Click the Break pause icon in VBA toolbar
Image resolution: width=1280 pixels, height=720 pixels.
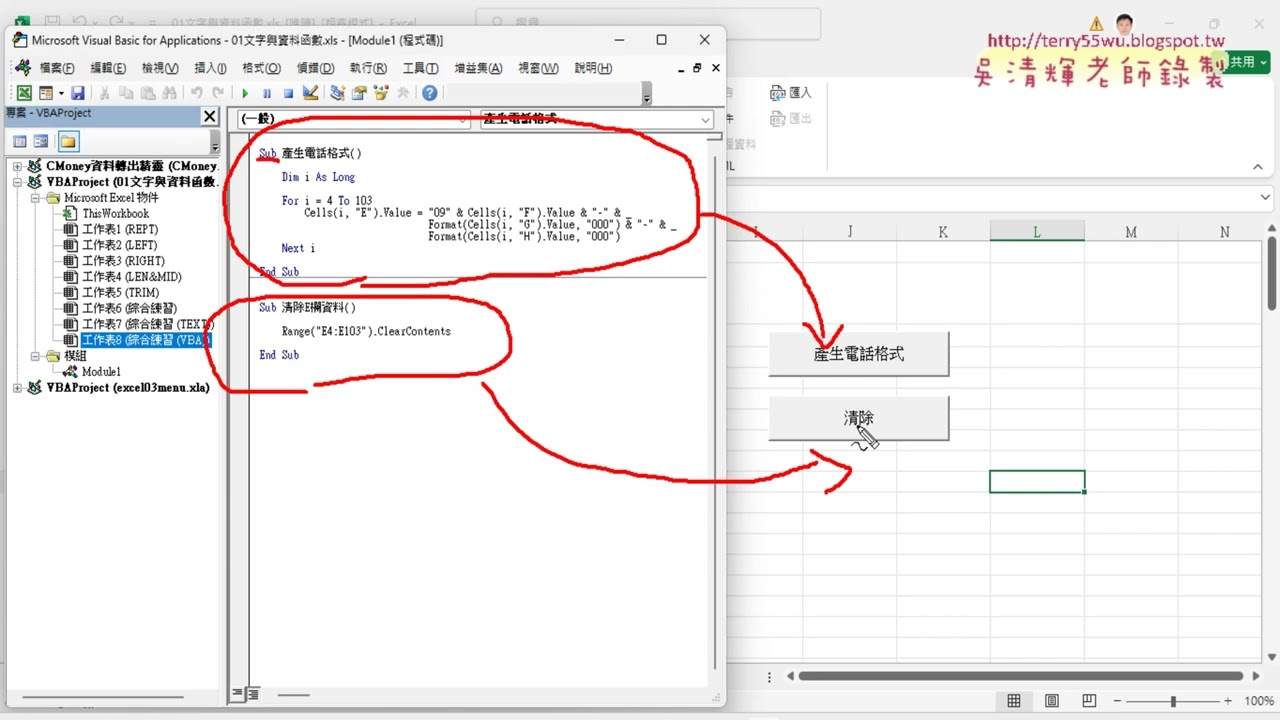click(267, 93)
